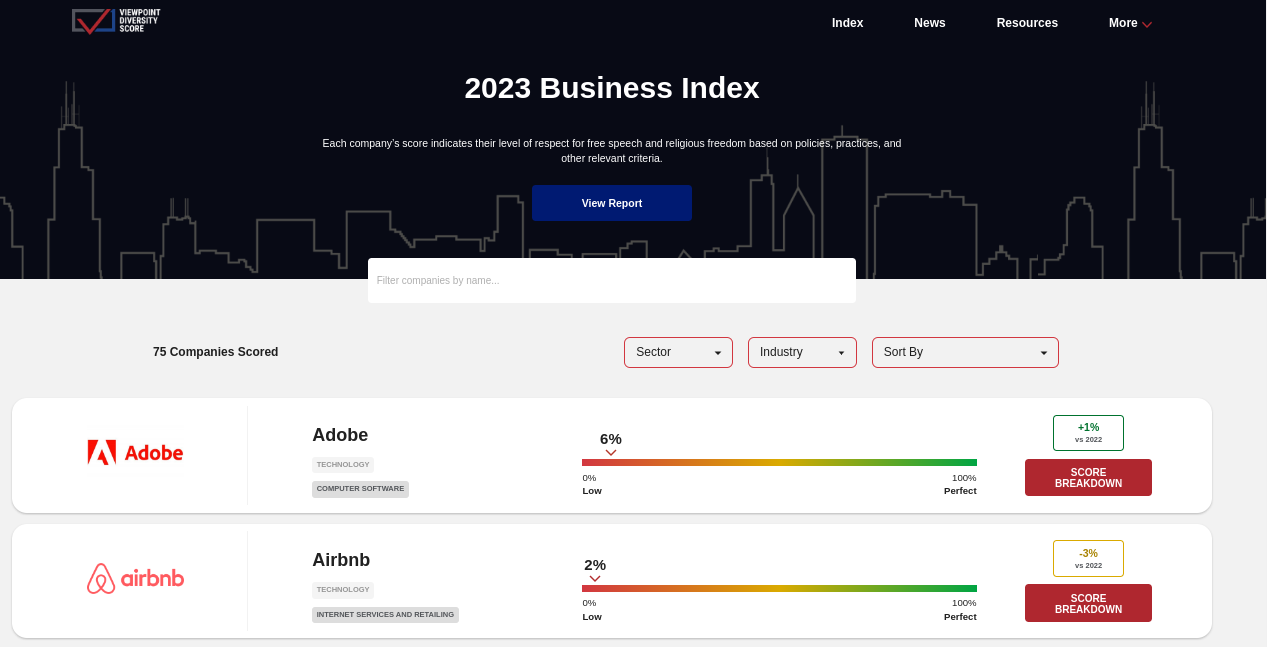The height and width of the screenshot is (647, 1267).
Task: Click the Viewpoint Diversity Score logo
Action: pyautogui.click(x=116, y=21)
